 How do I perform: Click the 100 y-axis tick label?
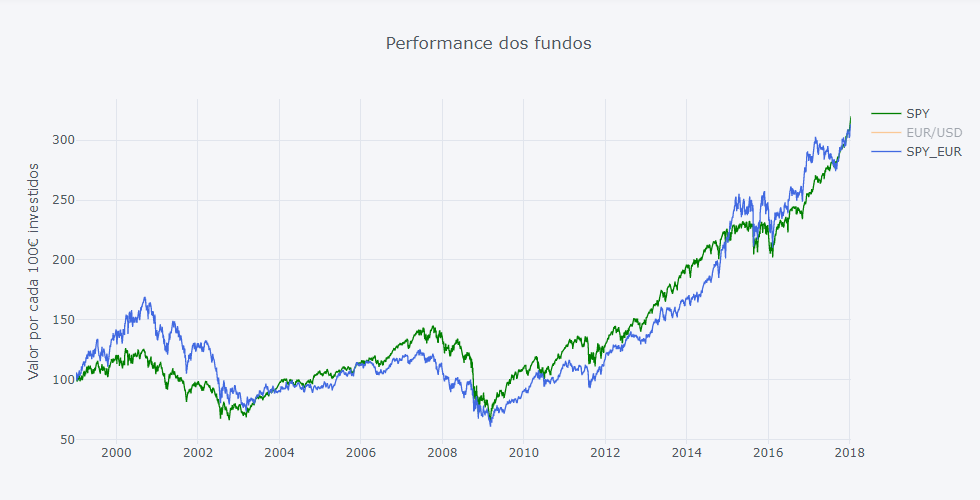(63, 380)
